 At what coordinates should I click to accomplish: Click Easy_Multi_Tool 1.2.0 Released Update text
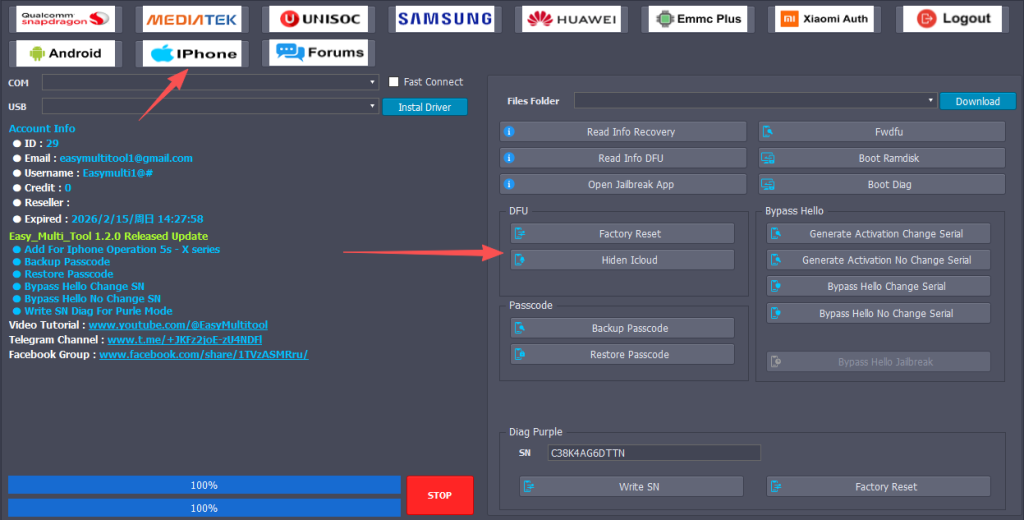(108, 236)
